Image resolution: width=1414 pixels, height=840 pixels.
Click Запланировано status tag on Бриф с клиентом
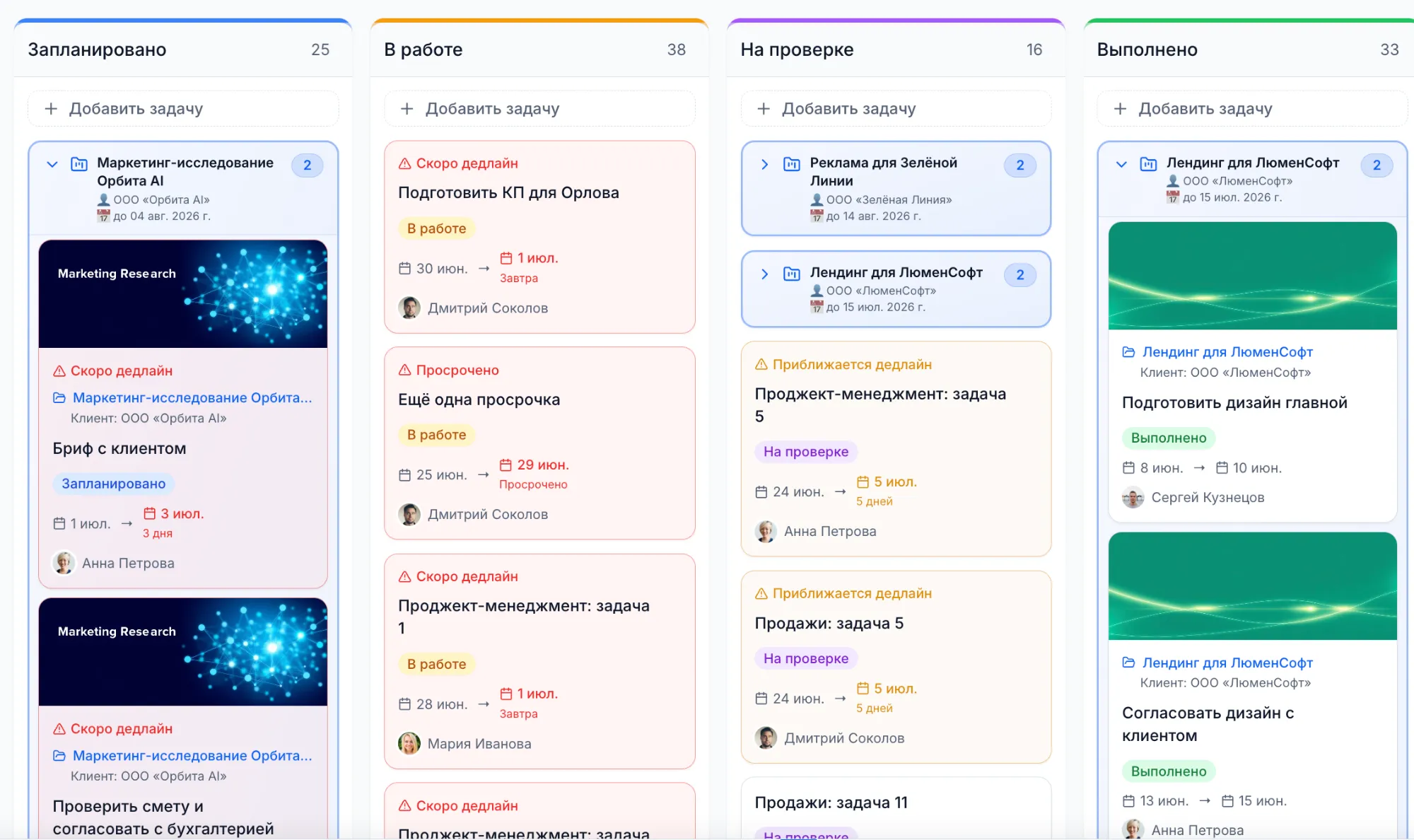pyautogui.click(x=113, y=484)
